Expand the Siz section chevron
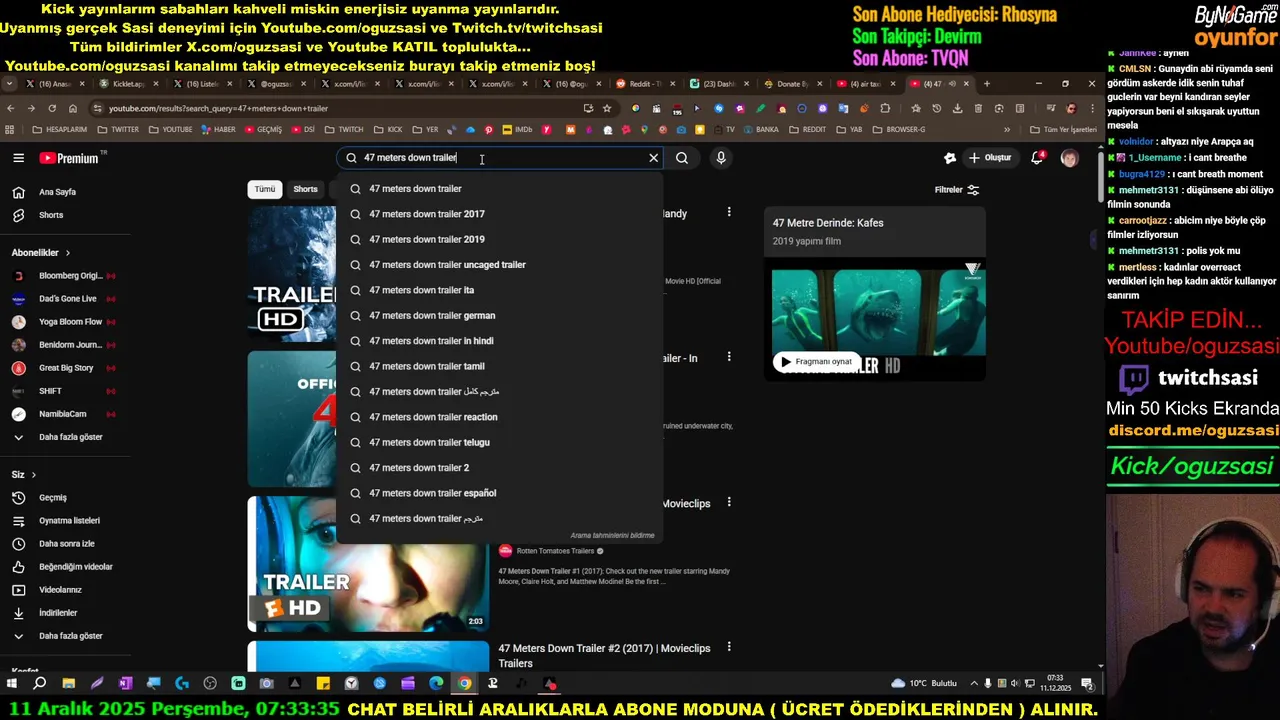This screenshot has height=720, width=1280. click(33, 475)
